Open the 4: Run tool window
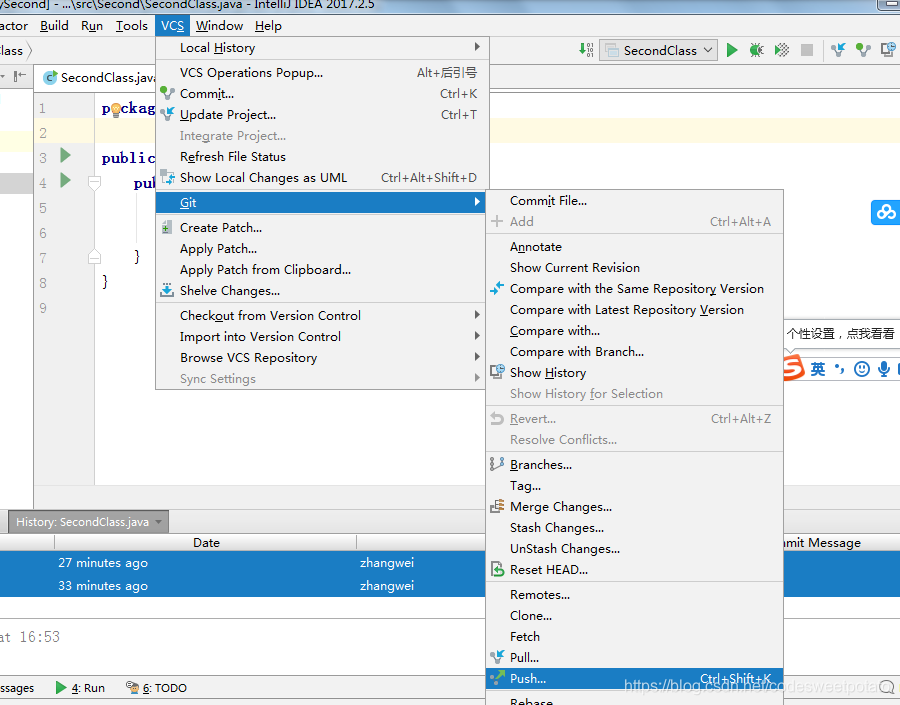Screen dimensions: 900x705 pos(80,688)
